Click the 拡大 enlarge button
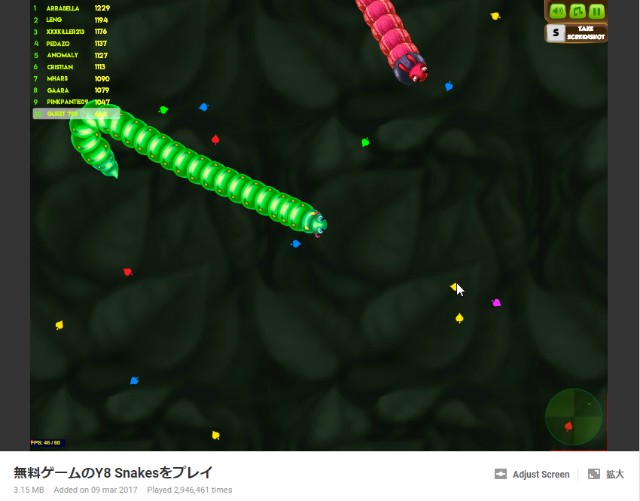The image size is (640, 501). pos(615,474)
